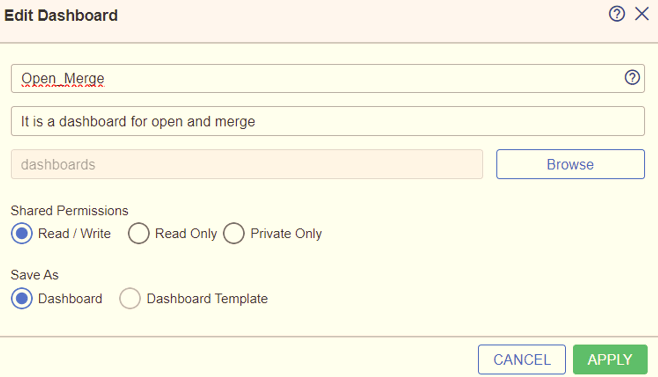Select the Save As Dashboard radio circle
Image resolution: width=658 pixels, height=377 pixels.
coord(22,298)
